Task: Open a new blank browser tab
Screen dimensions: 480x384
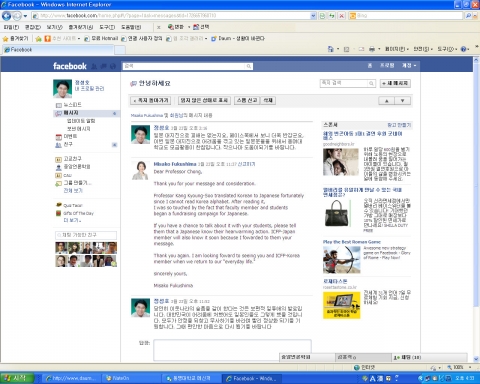Action: pos(120,50)
